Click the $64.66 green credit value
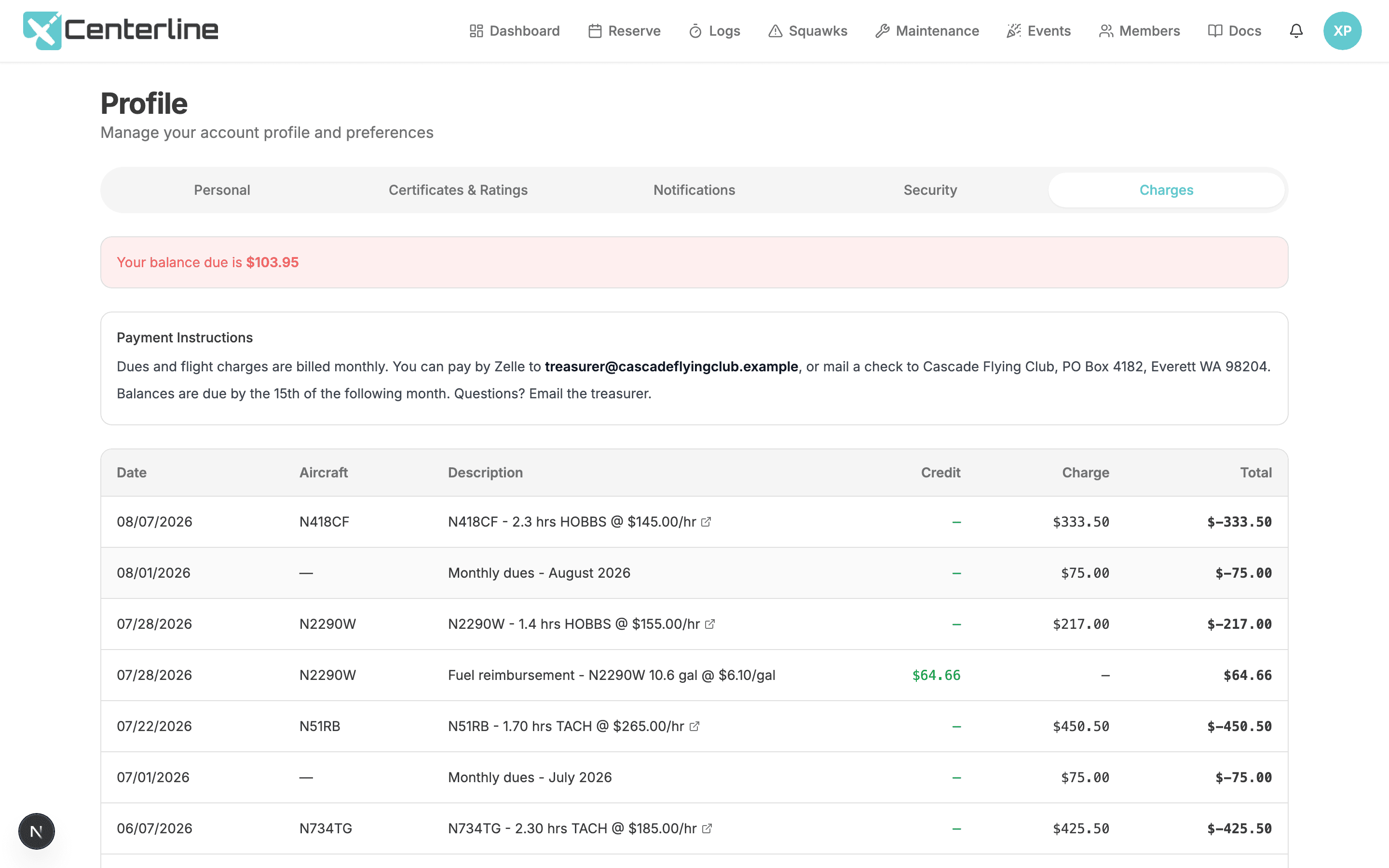This screenshot has height=868, width=1389. 936,675
